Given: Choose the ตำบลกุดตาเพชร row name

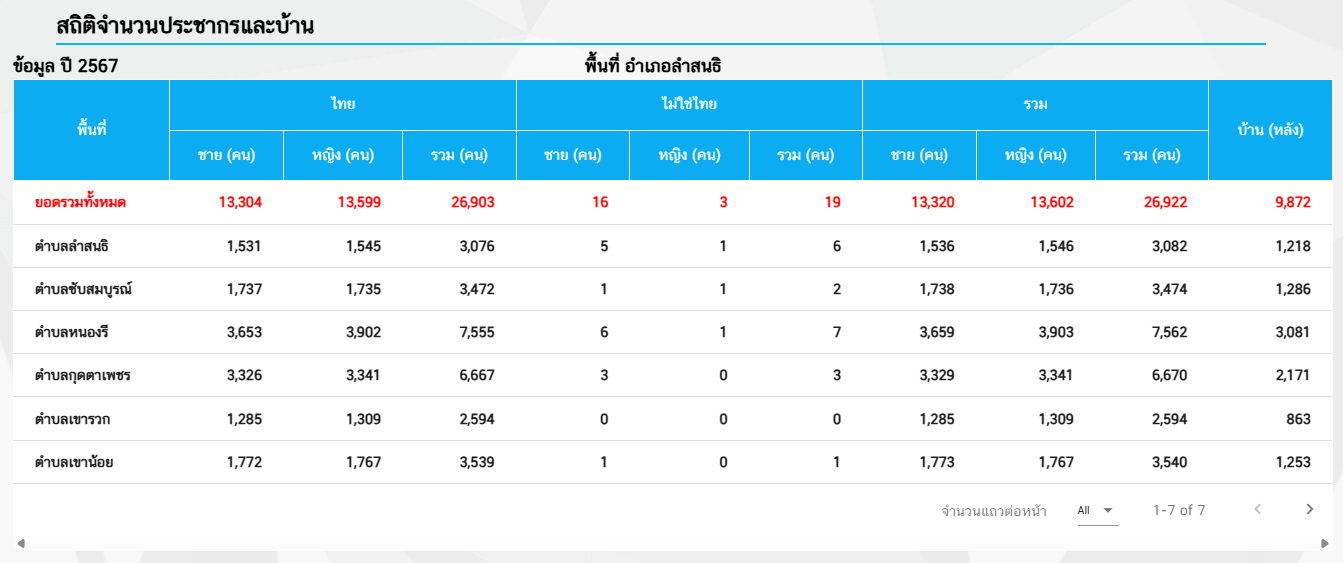Looking at the screenshot, I should click(83, 375).
